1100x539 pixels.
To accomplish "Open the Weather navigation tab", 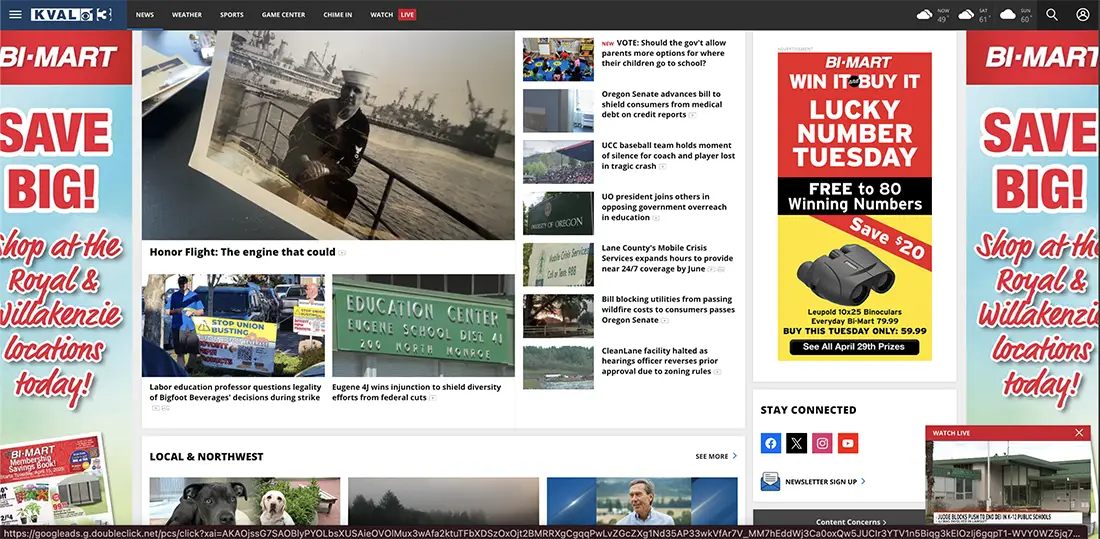I will click(x=187, y=15).
